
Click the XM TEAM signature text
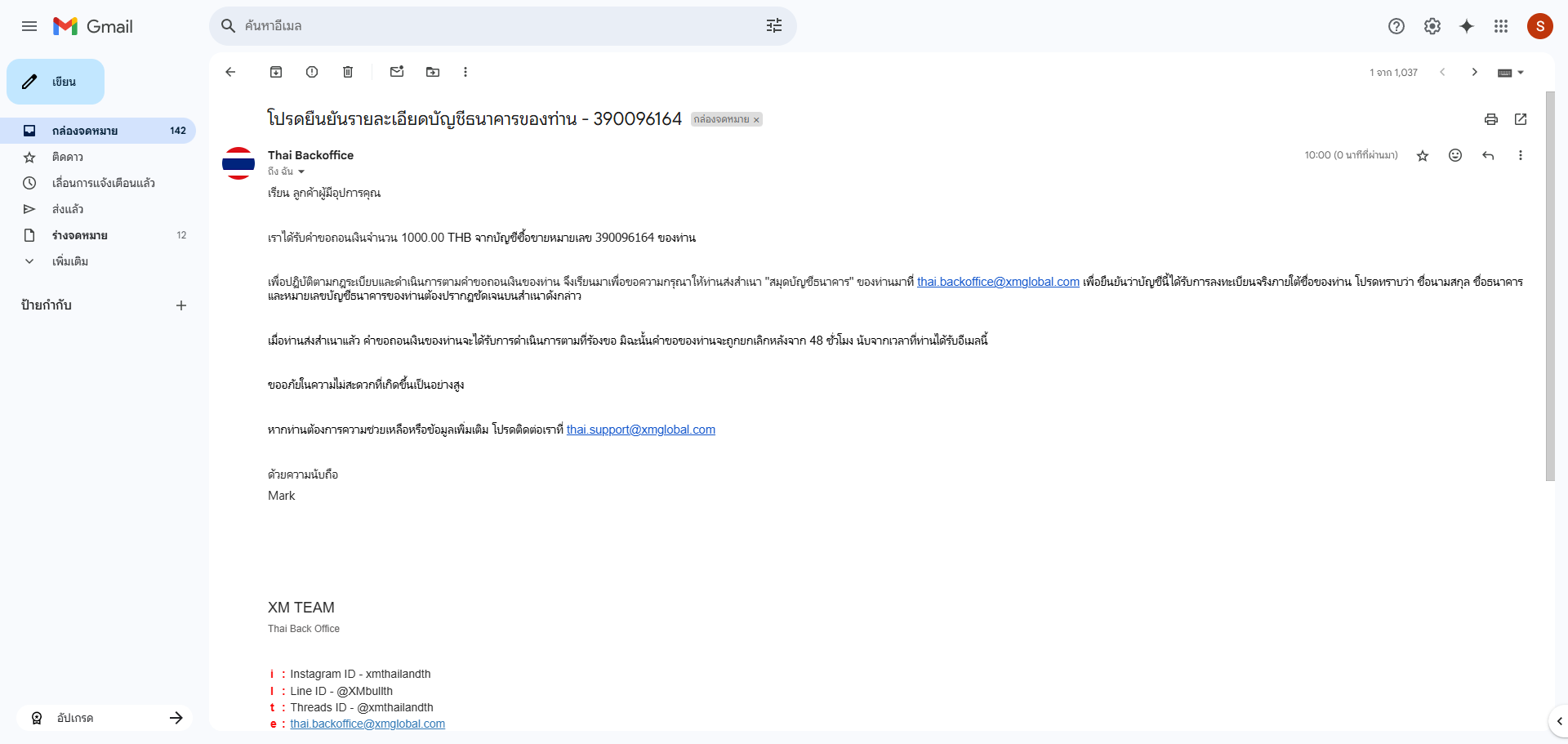(301, 608)
